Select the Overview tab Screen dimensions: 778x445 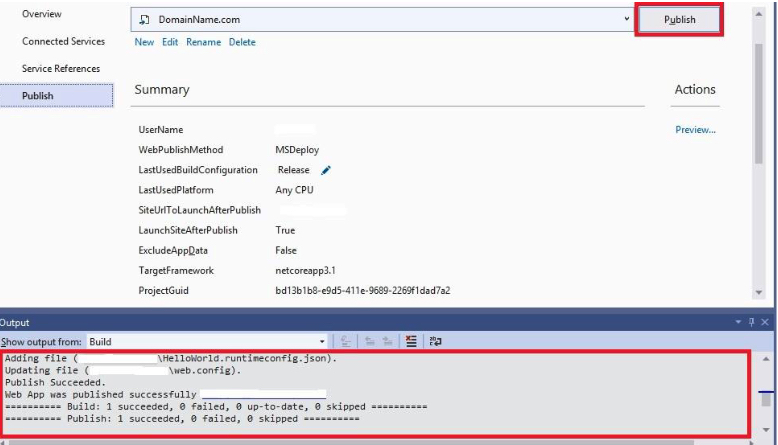tap(42, 14)
